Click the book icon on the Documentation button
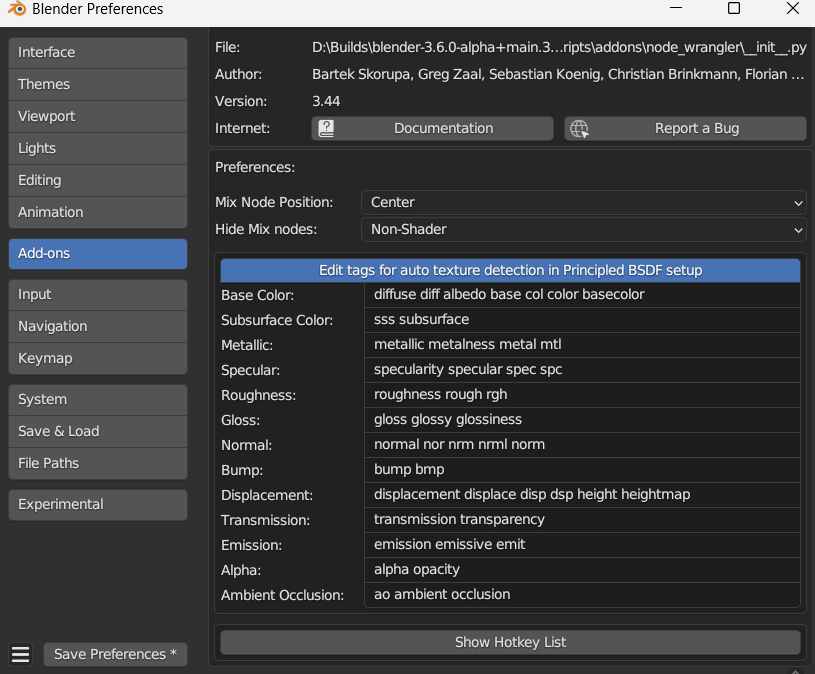815x674 pixels. click(x=325, y=128)
